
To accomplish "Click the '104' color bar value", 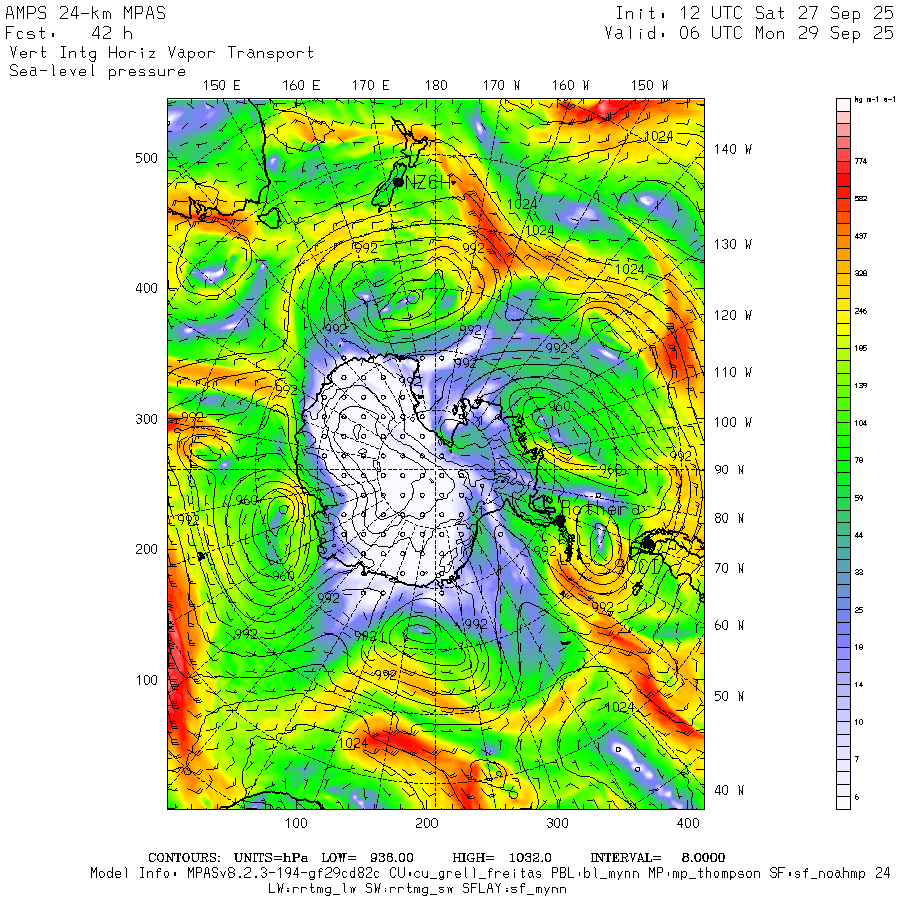I will point(860,423).
